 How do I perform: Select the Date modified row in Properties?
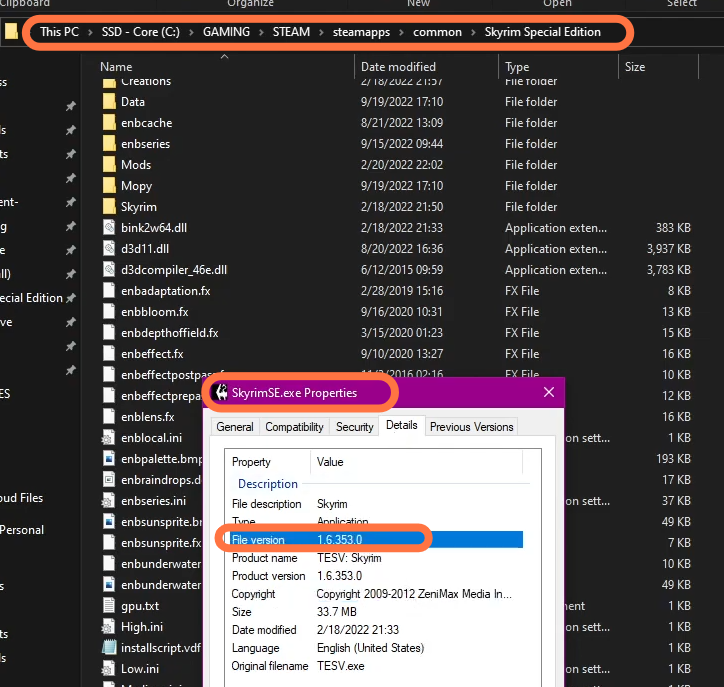pyautogui.click(x=376, y=630)
